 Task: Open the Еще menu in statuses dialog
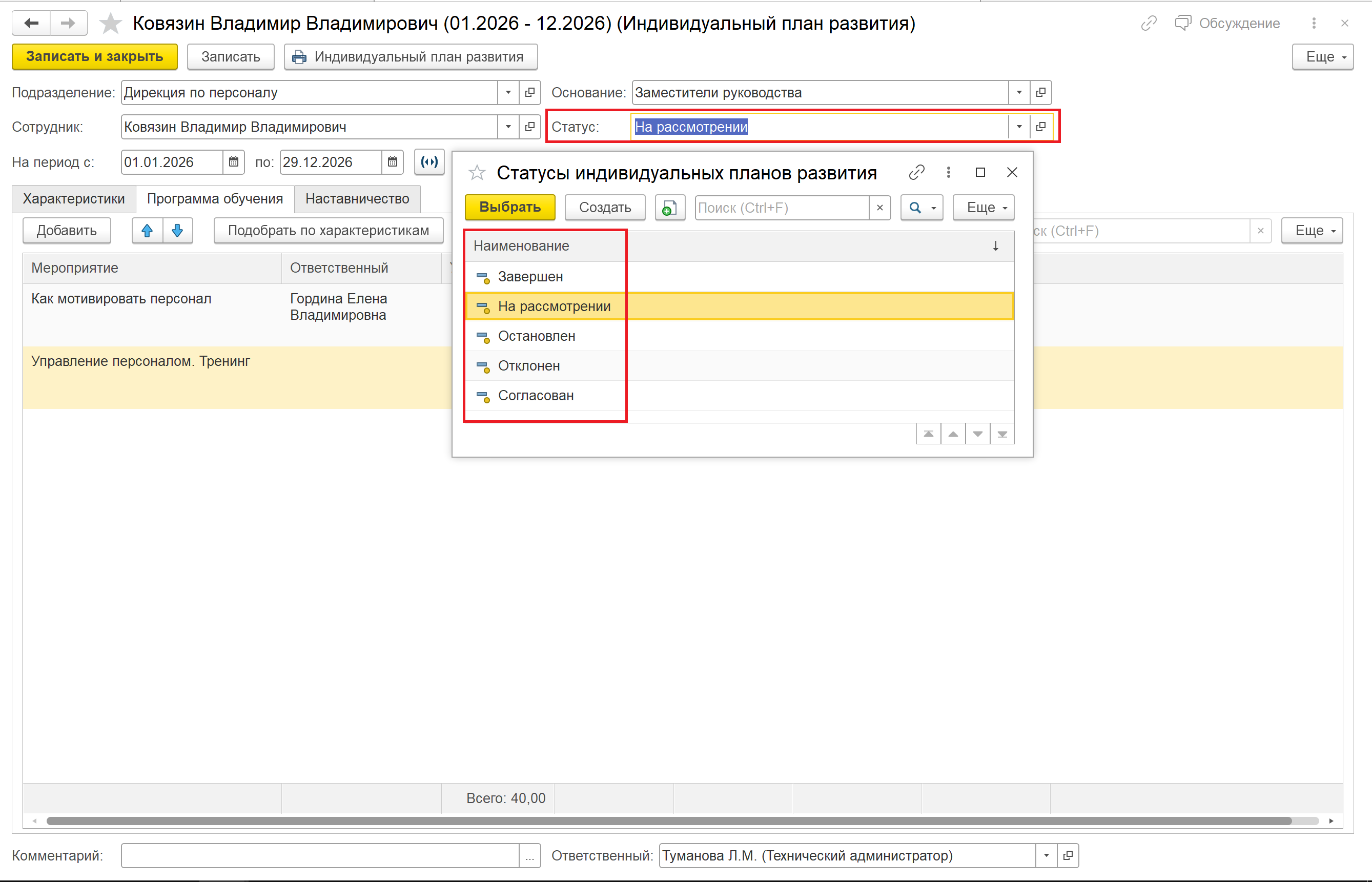(983, 208)
